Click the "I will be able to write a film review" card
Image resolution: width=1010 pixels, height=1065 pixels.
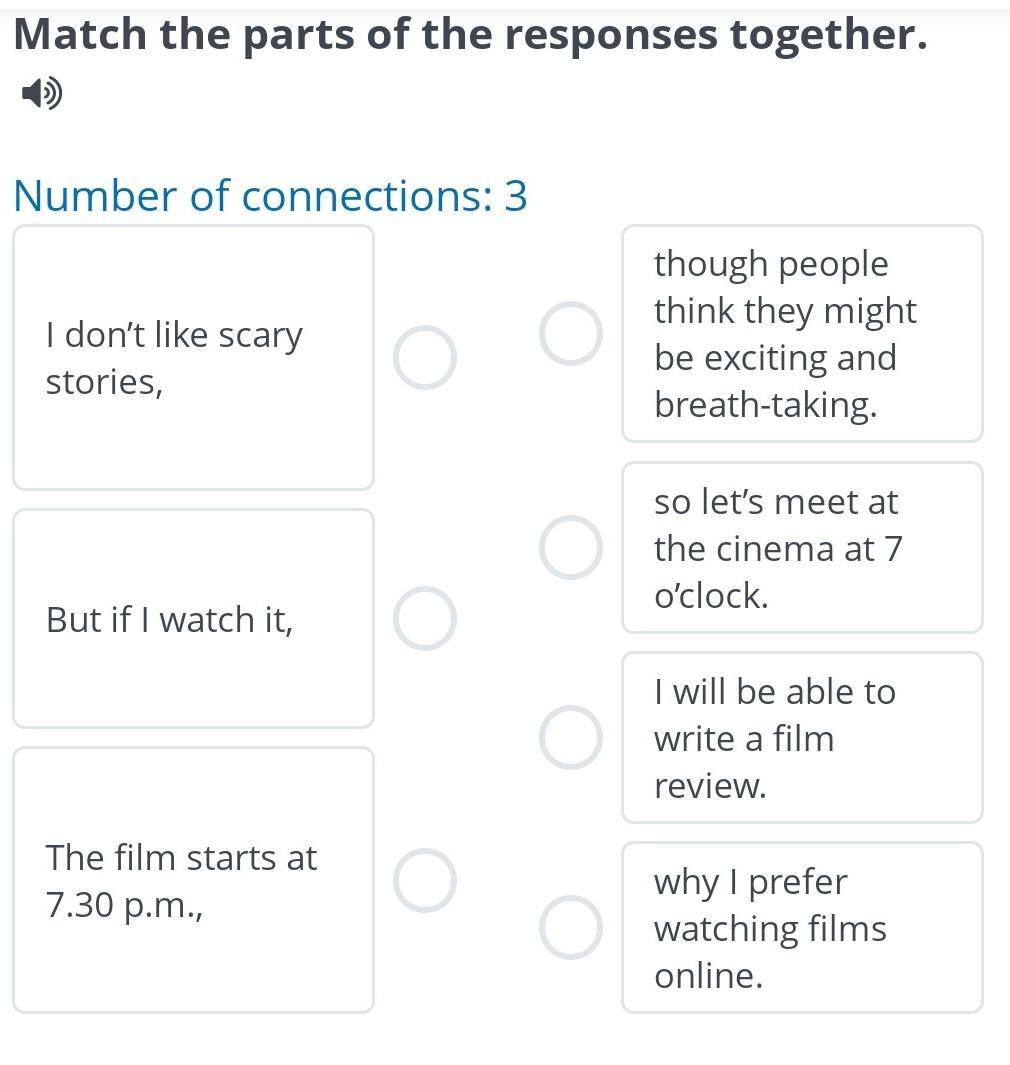point(802,738)
